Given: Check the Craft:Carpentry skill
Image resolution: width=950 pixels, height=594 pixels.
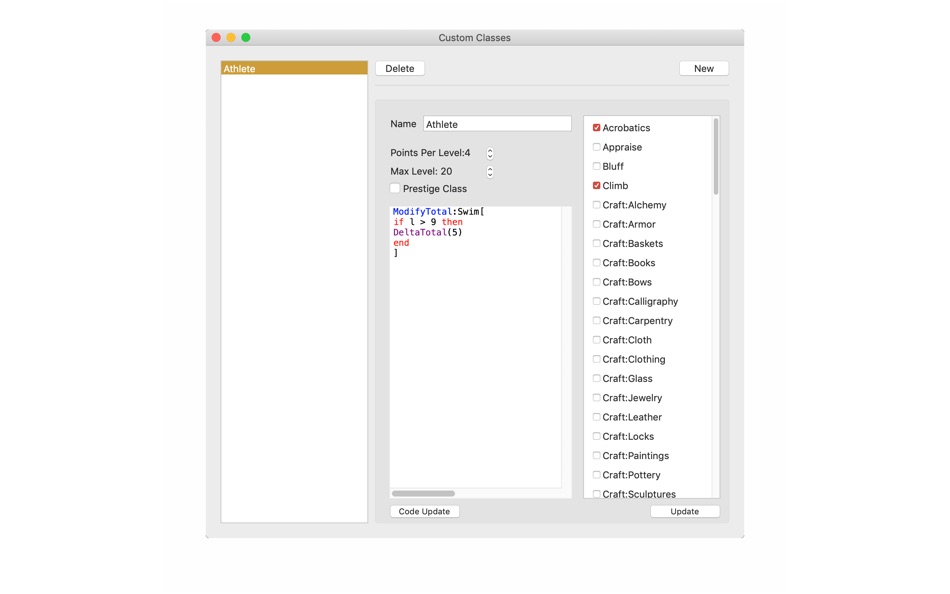Looking at the screenshot, I should pyautogui.click(x=596, y=321).
